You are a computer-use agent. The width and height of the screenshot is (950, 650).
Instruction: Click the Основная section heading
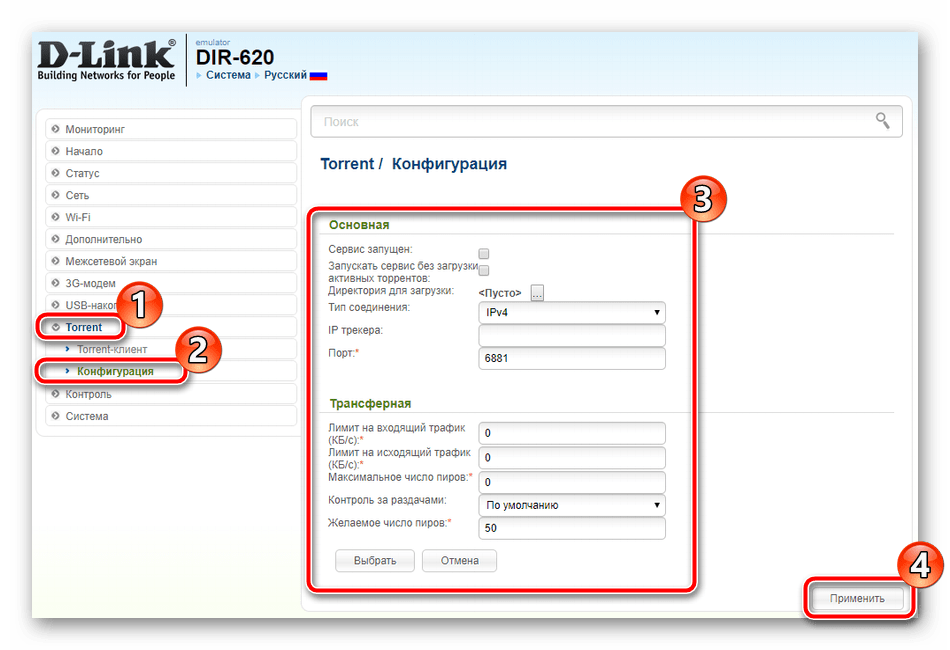[x=359, y=225]
